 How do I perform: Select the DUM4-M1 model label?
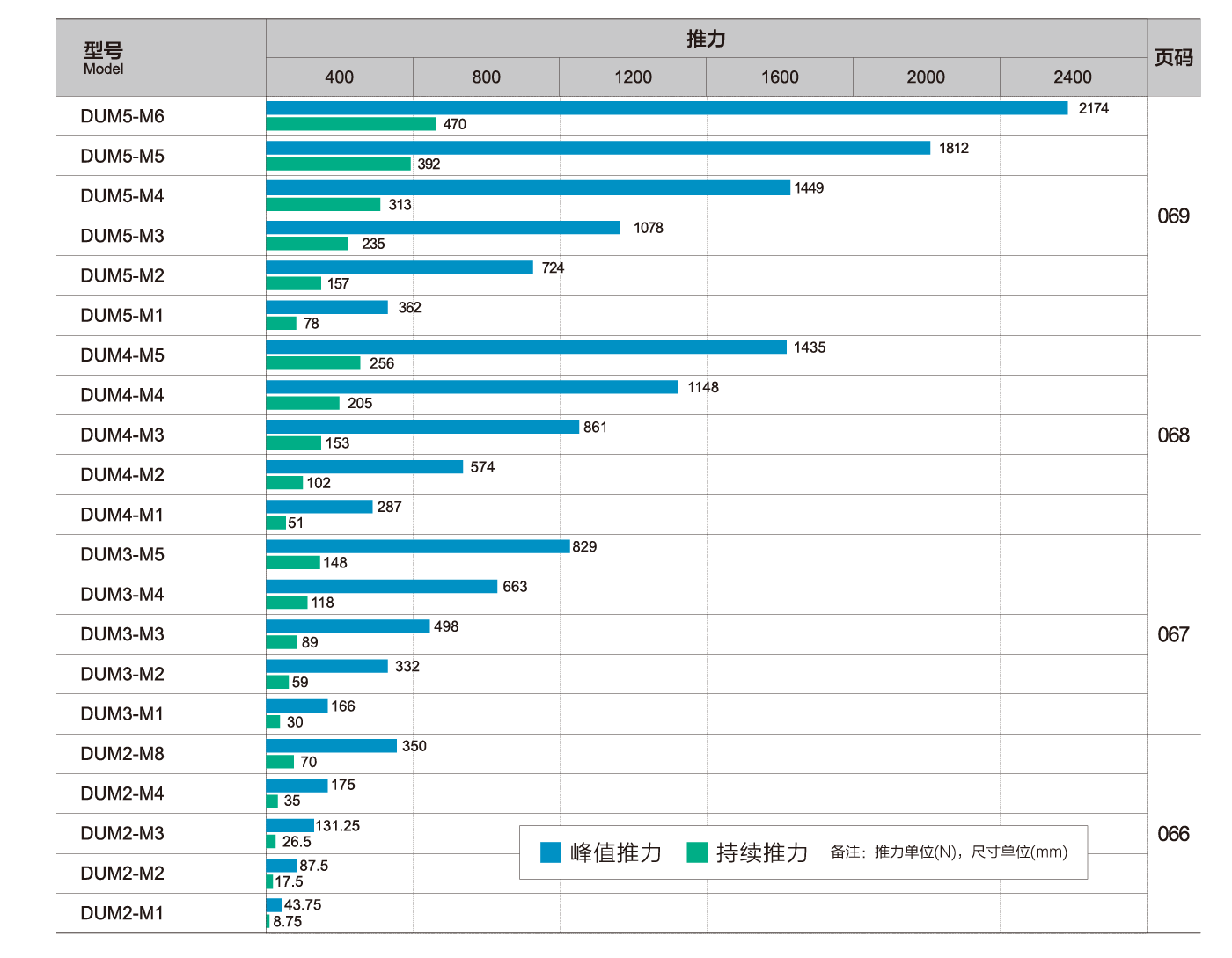coord(122,515)
